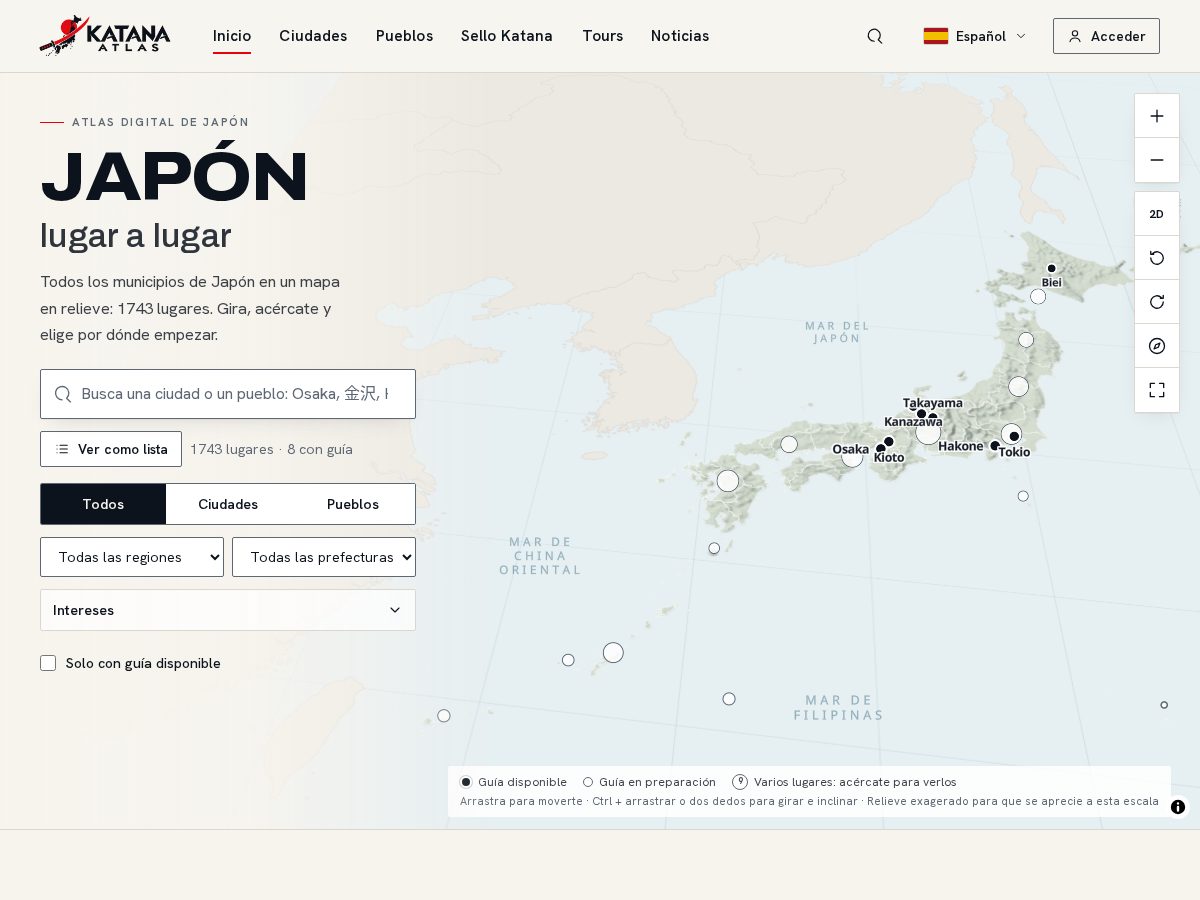This screenshot has width=1200, height=900.
Task: Open the Ciudades menu in the header
Action: point(313,36)
